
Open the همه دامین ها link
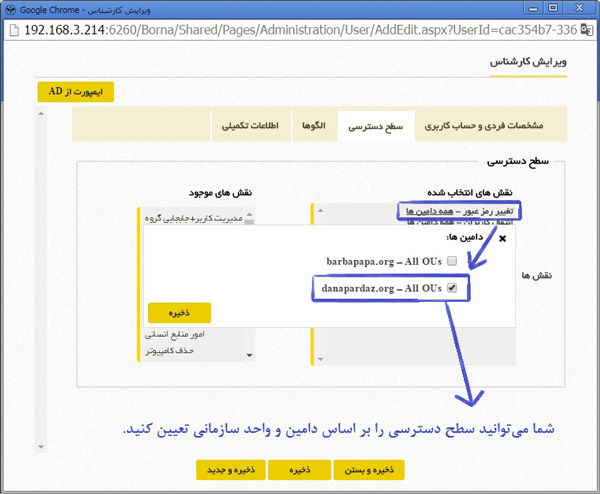coord(425,211)
